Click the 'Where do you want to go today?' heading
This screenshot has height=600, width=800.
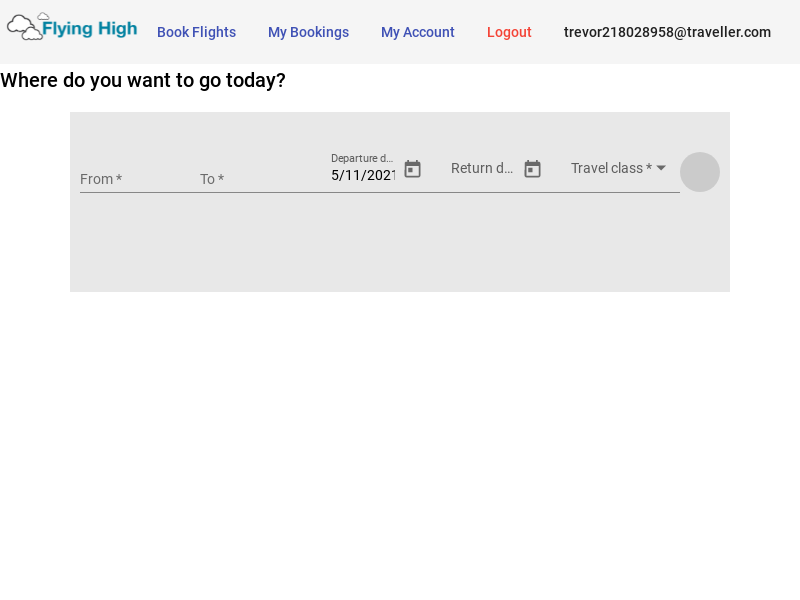point(143,80)
